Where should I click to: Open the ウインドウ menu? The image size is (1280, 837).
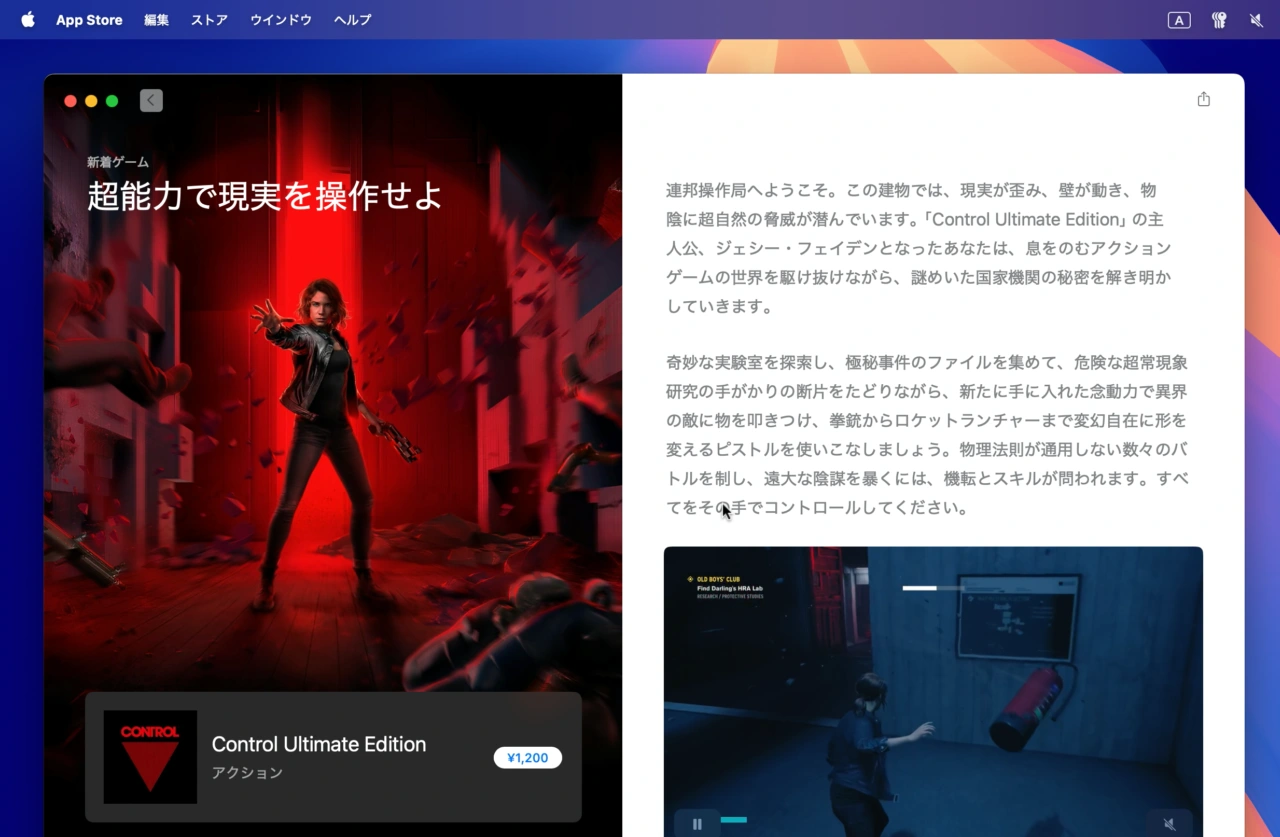click(281, 20)
